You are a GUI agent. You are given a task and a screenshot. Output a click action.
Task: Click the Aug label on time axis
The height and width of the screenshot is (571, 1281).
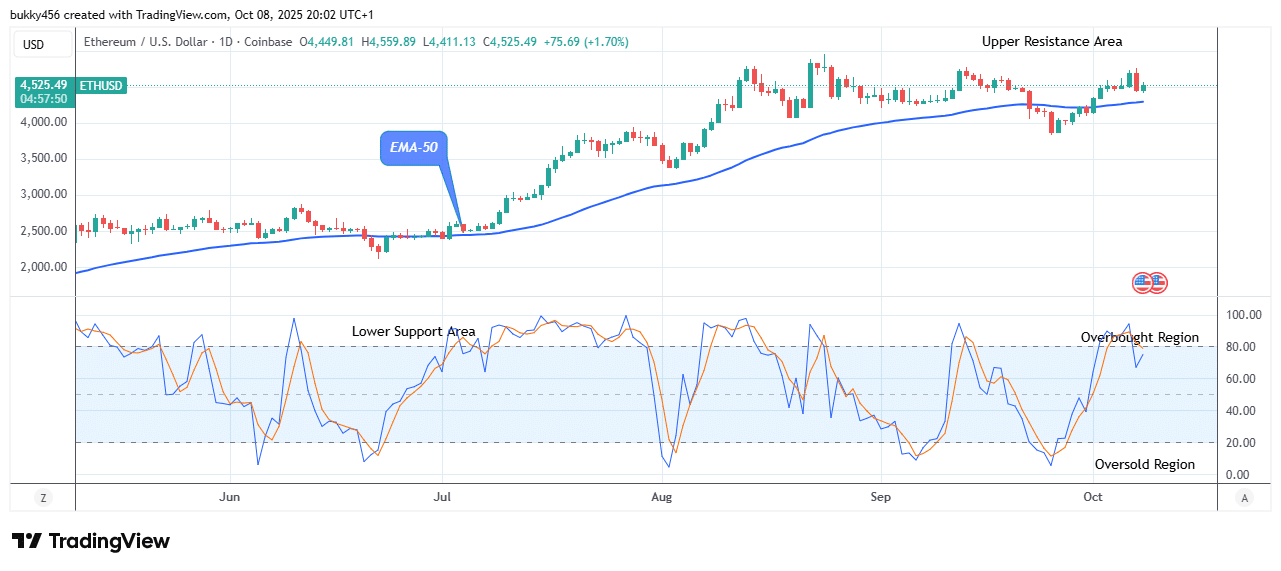660,497
